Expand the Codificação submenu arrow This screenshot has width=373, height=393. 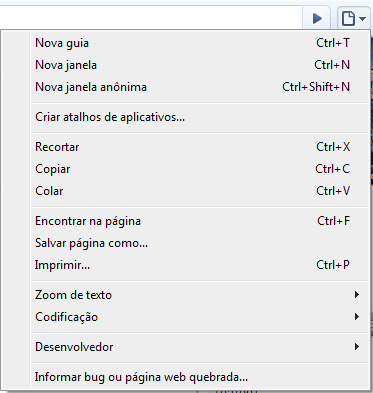click(x=357, y=317)
